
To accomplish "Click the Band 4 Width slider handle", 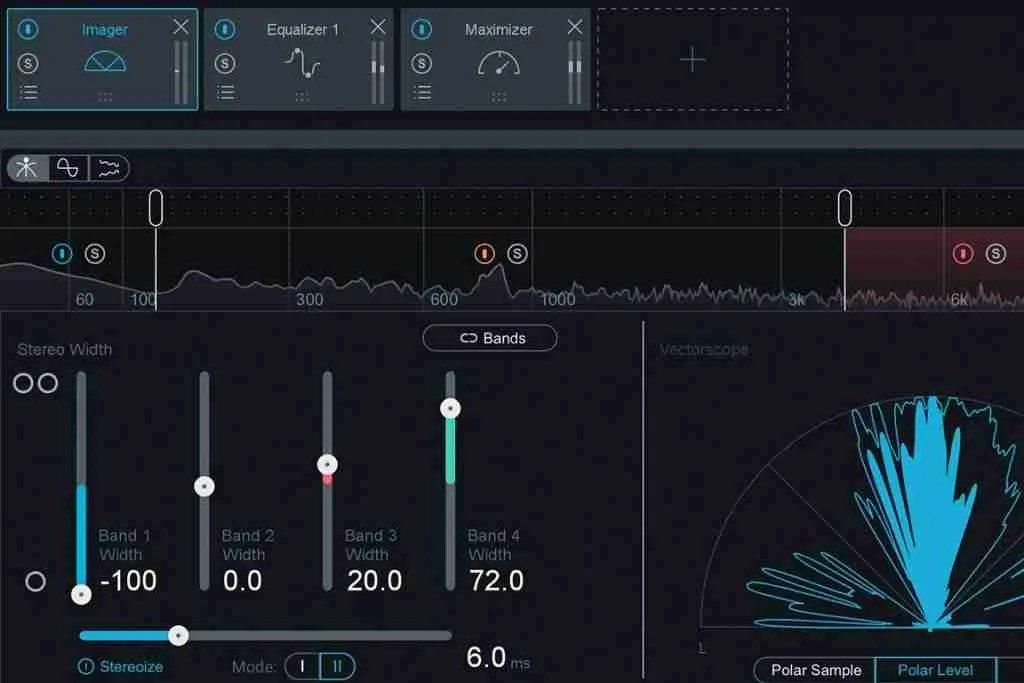I will pyautogui.click(x=450, y=408).
